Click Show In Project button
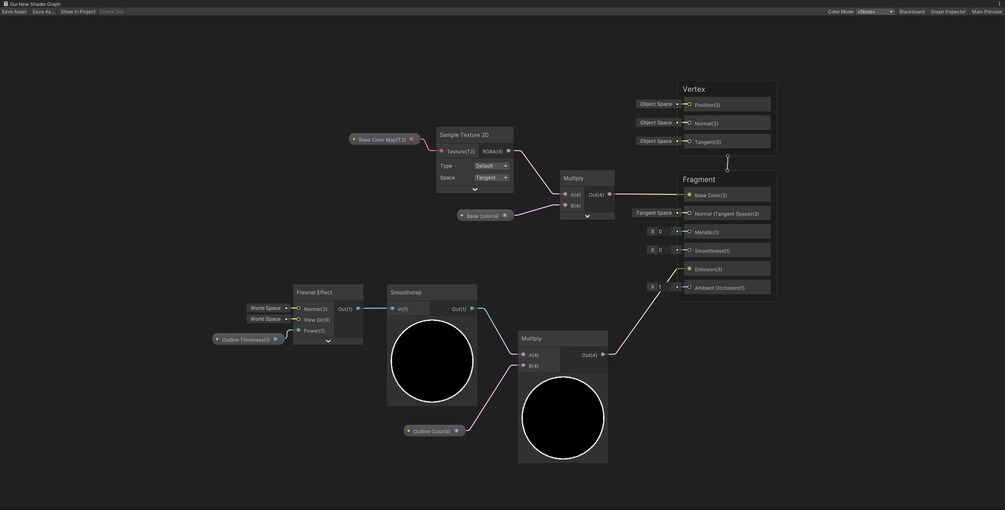1005x510 pixels. [x=78, y=12]
